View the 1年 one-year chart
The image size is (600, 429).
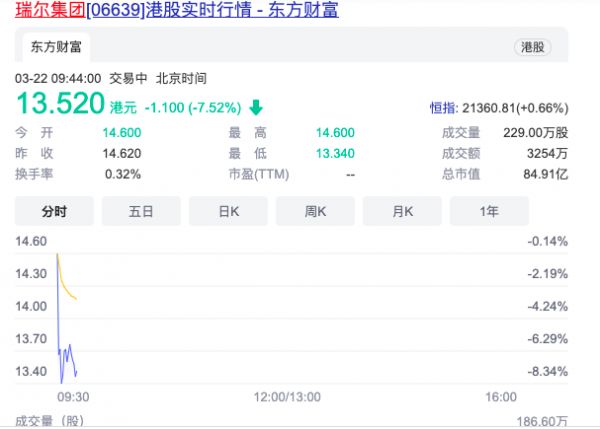490,211
